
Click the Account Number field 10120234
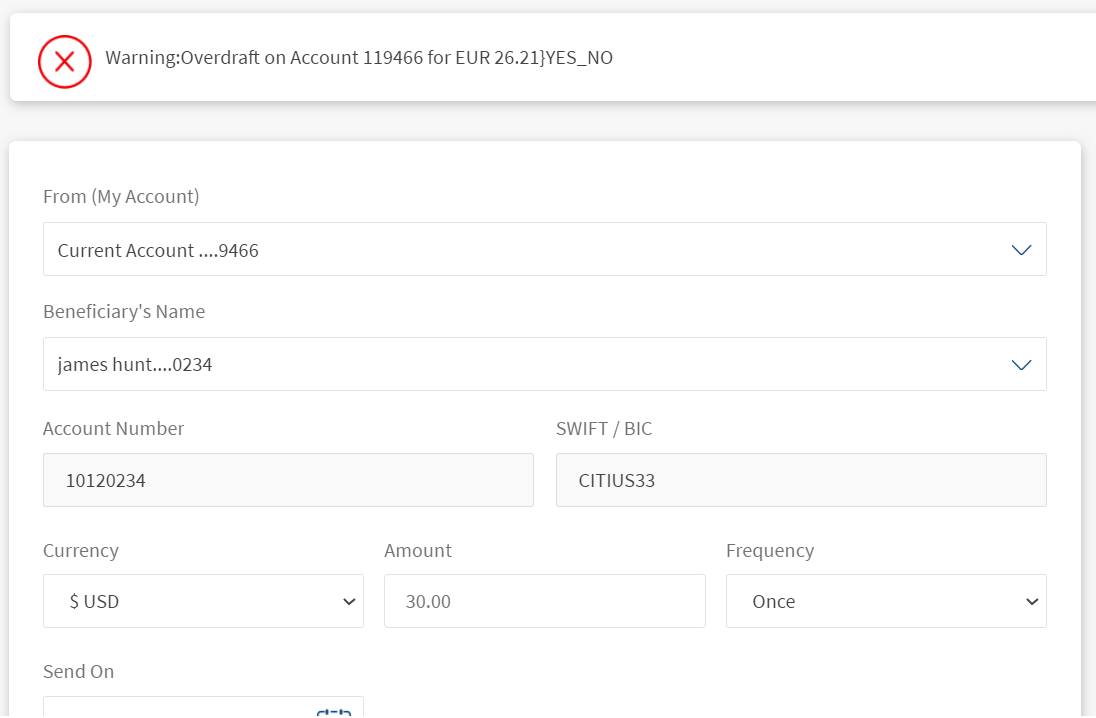[x=288, y=481]
